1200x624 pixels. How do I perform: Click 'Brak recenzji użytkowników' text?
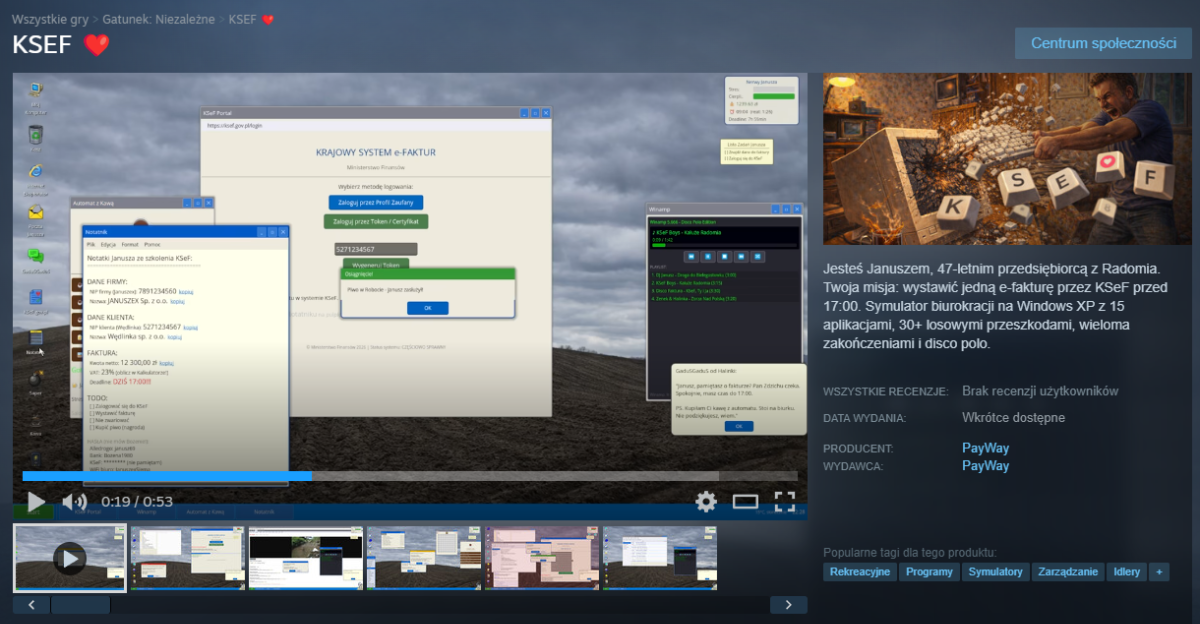click(x=1040, y=391)
